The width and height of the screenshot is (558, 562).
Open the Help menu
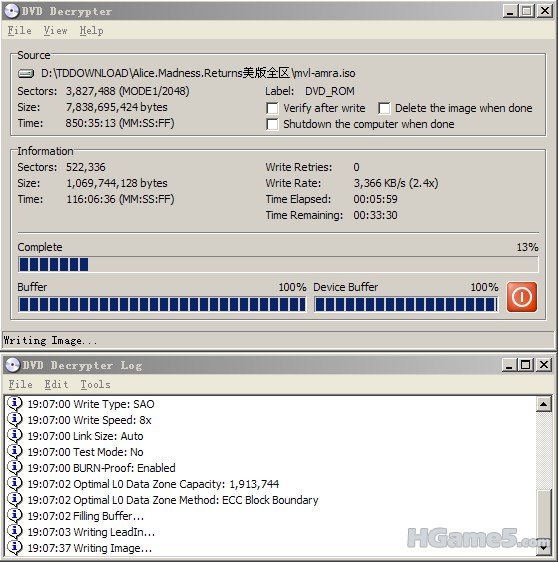[91, 31]
